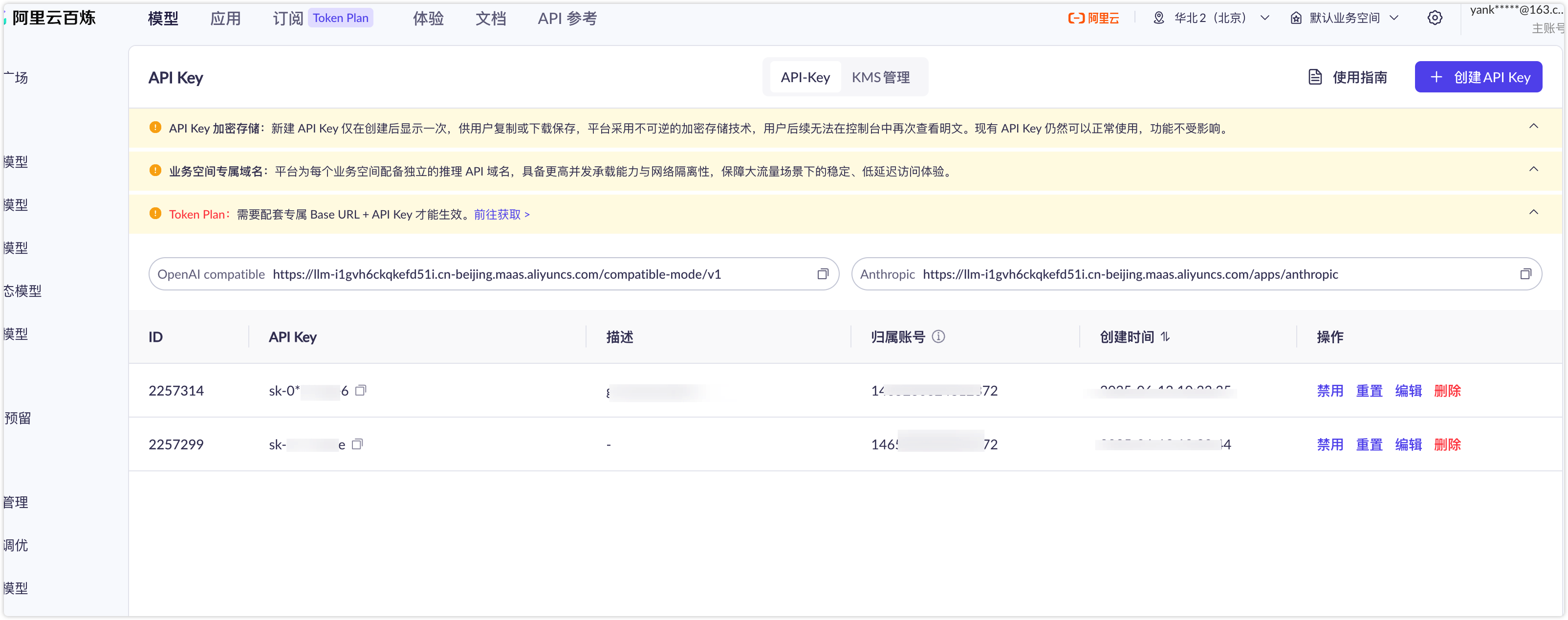Select the Anthropic URL field
This screenshot has width=1568, height=620.
[1196, 274]
